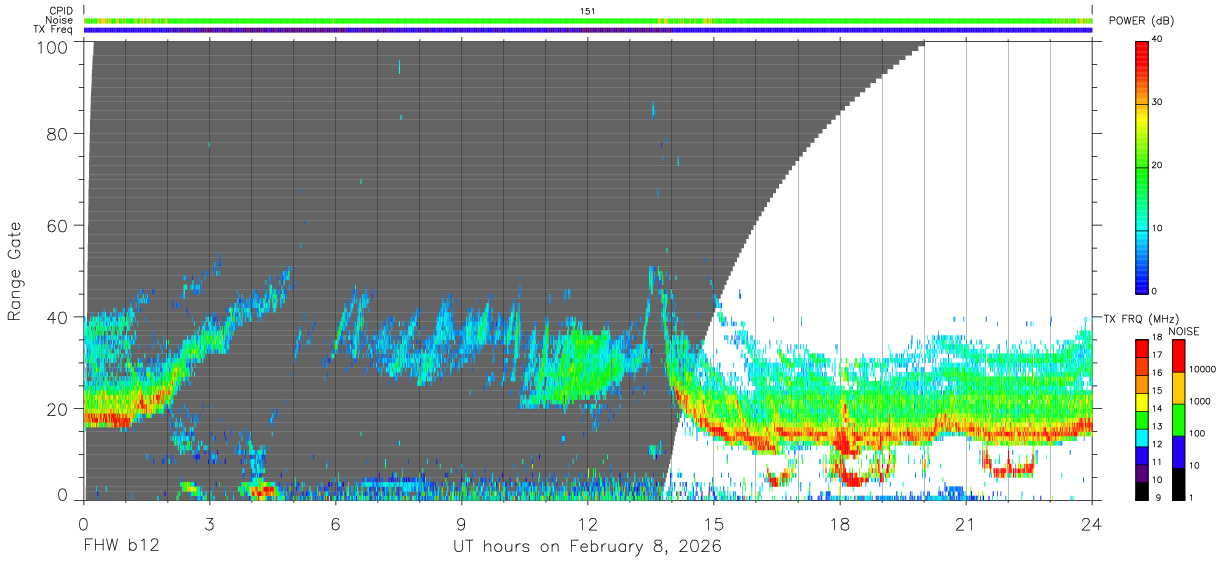Image resolution: width=1228 pixels, height=567 pixels.
Task: Click the 21 tick on the UT hours axis
Action: [966, 523]
